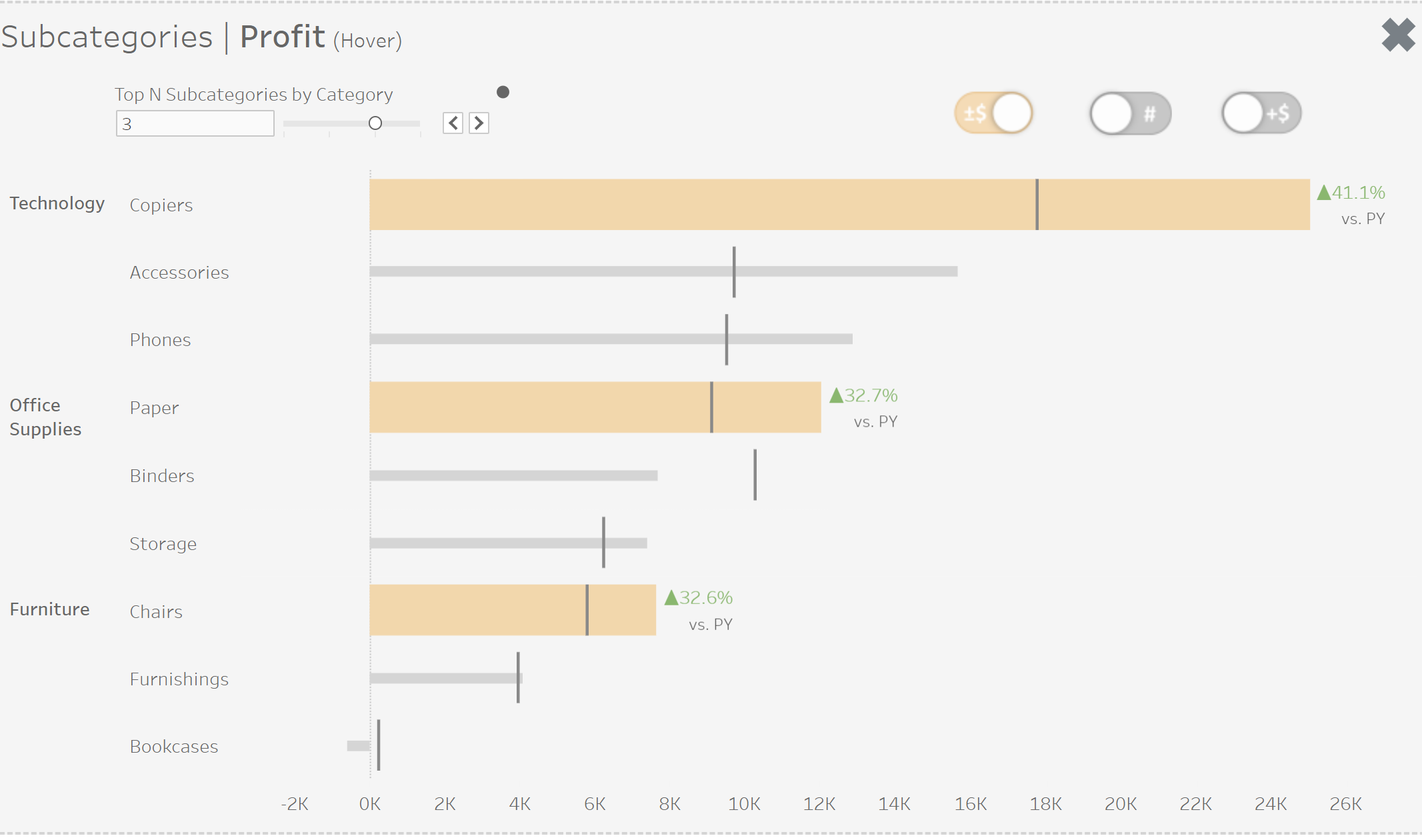Toggle the ±$ profit switch
The width and height of the screenshot is (1422, 840).
click(993, 113)
